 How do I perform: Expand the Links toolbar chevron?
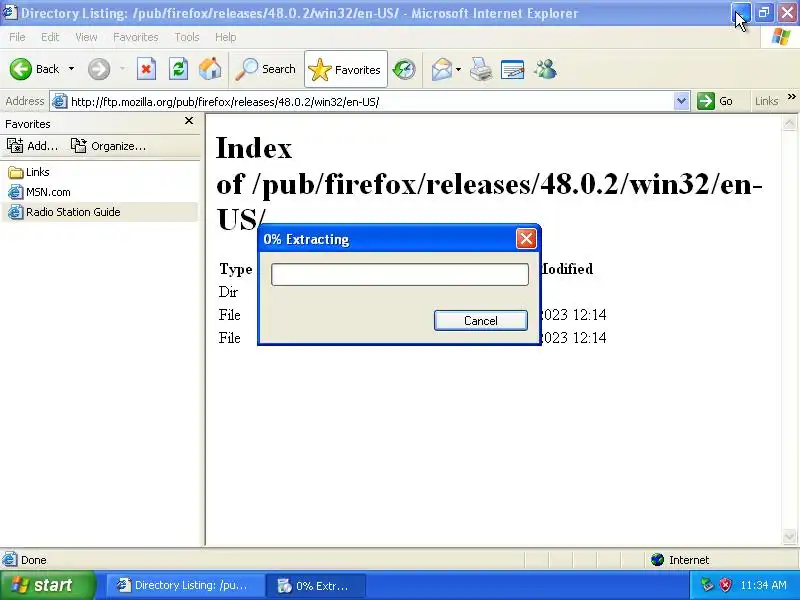click(x=791, y=96)
